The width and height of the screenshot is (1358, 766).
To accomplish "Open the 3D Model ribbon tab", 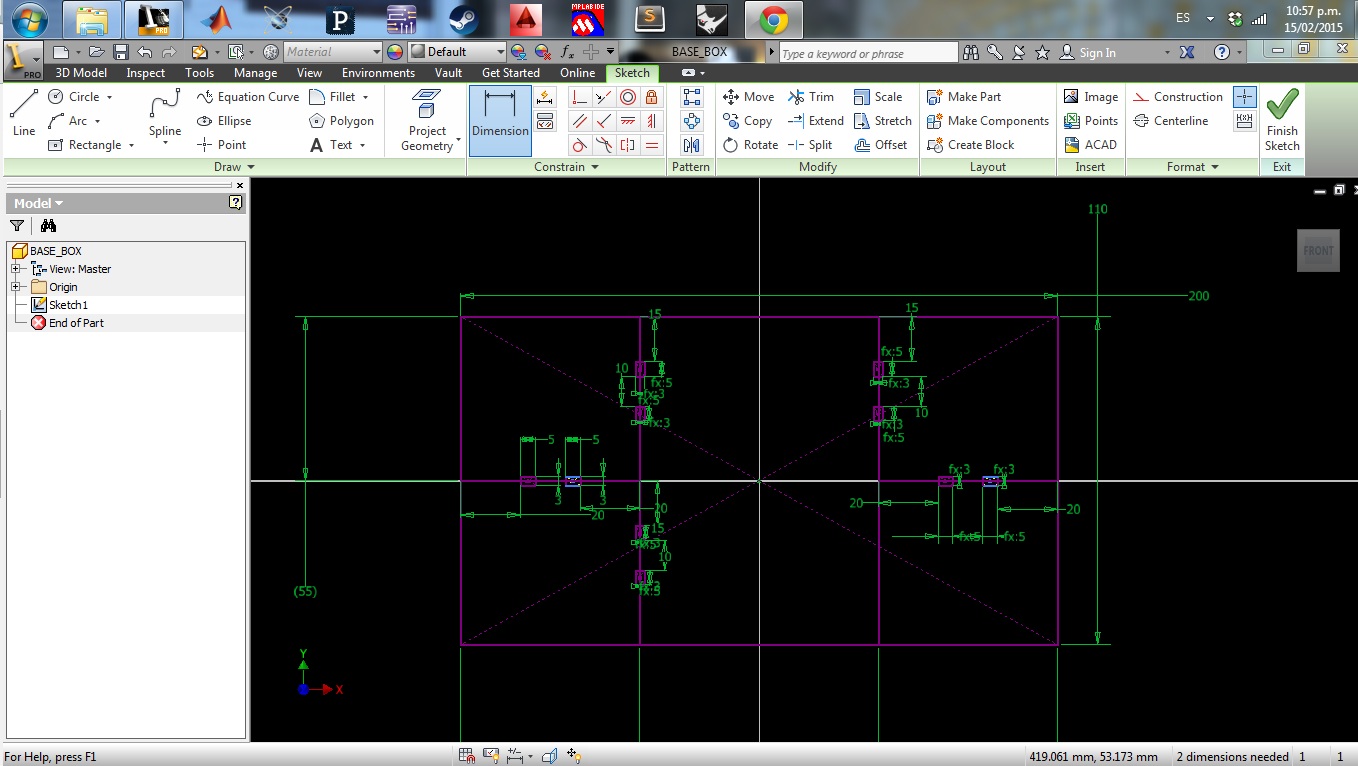I will coord(81,73).
